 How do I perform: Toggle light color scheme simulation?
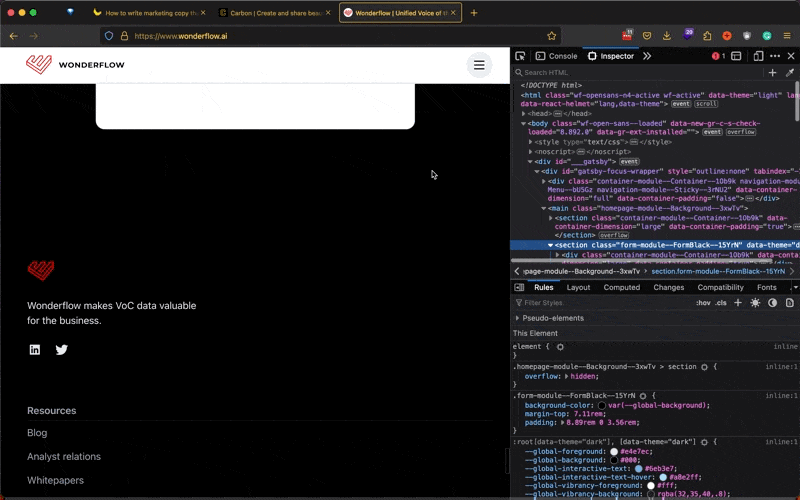click(x=755, y=303)
